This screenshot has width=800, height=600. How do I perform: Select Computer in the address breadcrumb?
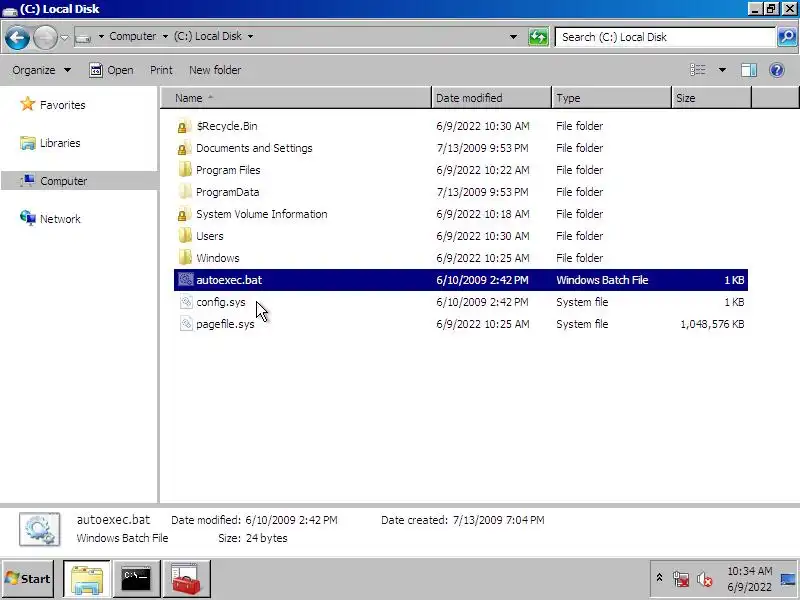(133, 36)
